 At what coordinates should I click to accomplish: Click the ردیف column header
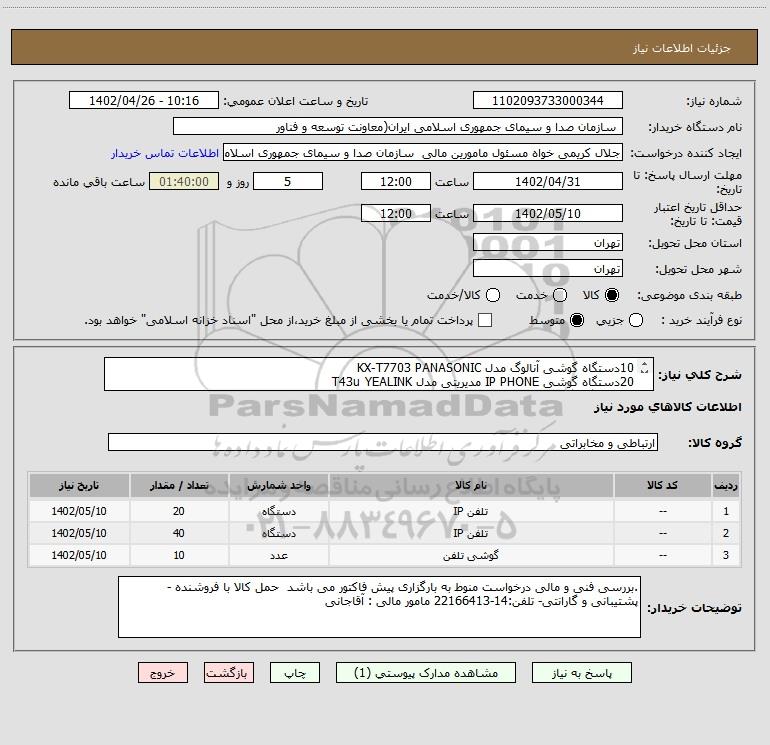726,486
